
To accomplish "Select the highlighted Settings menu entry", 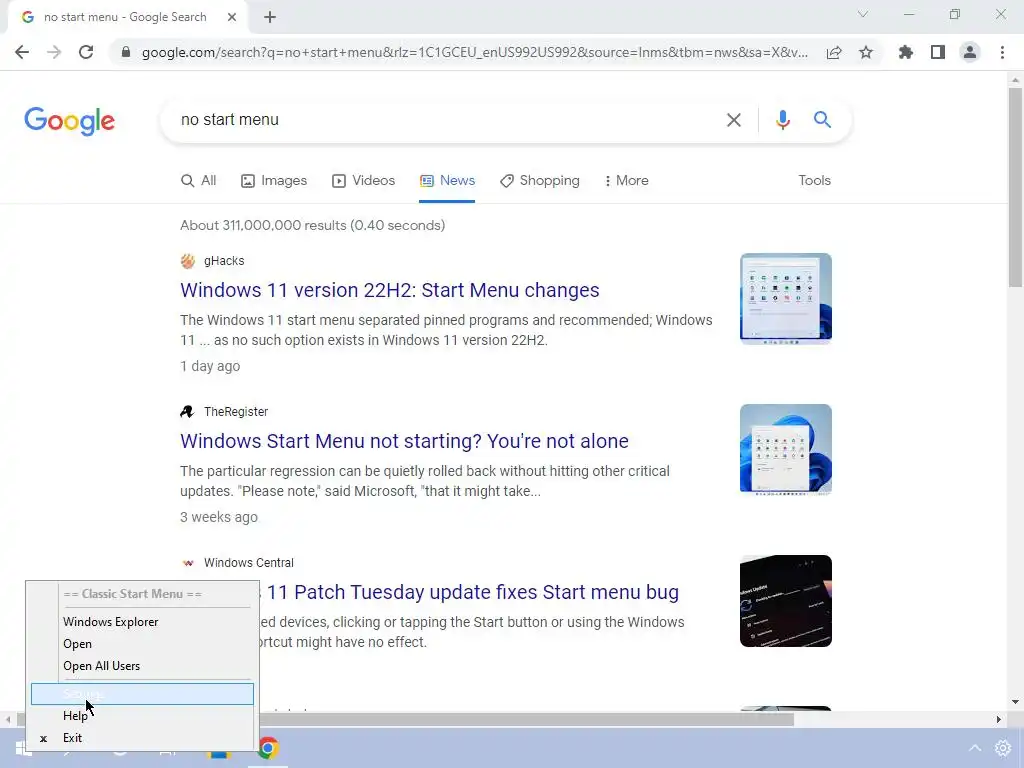I will point(142,694).
